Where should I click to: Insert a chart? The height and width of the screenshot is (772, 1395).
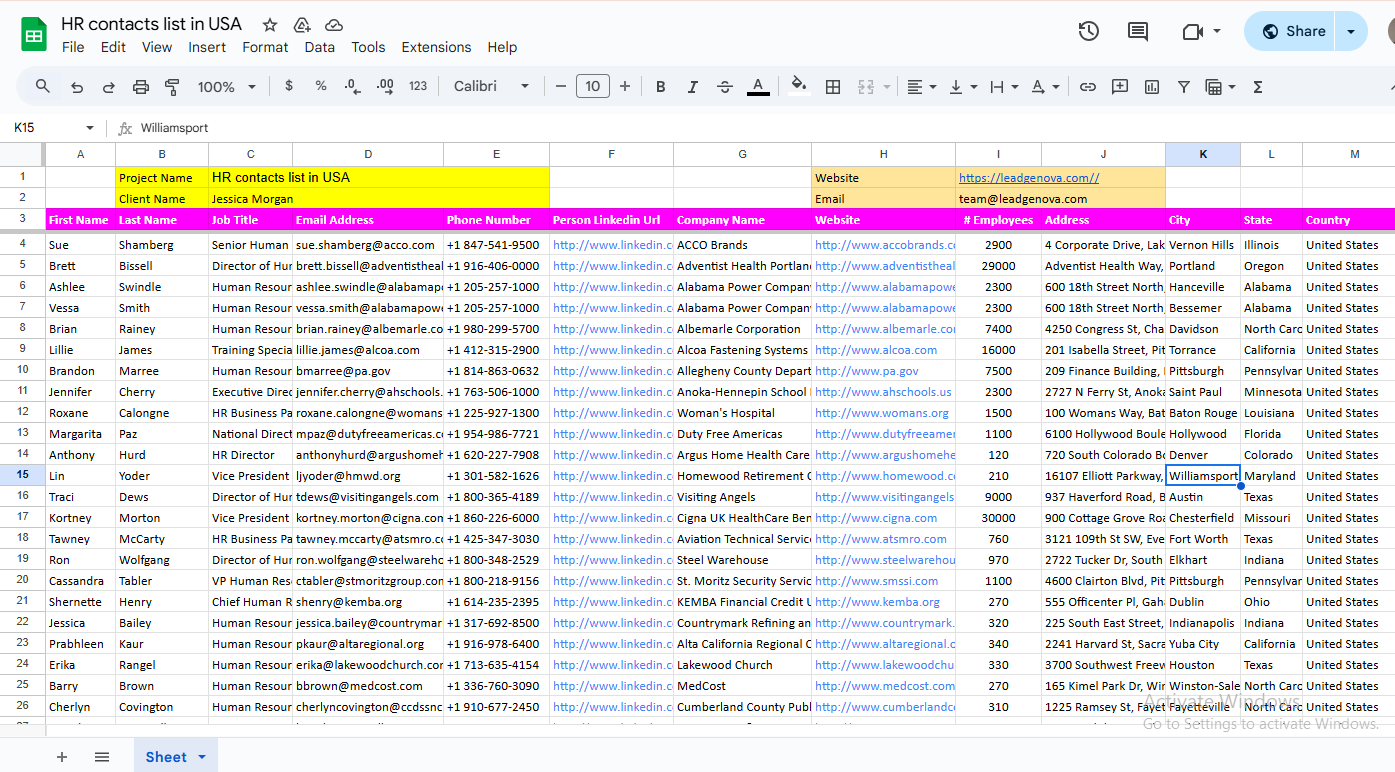[x=1152, y=87]
